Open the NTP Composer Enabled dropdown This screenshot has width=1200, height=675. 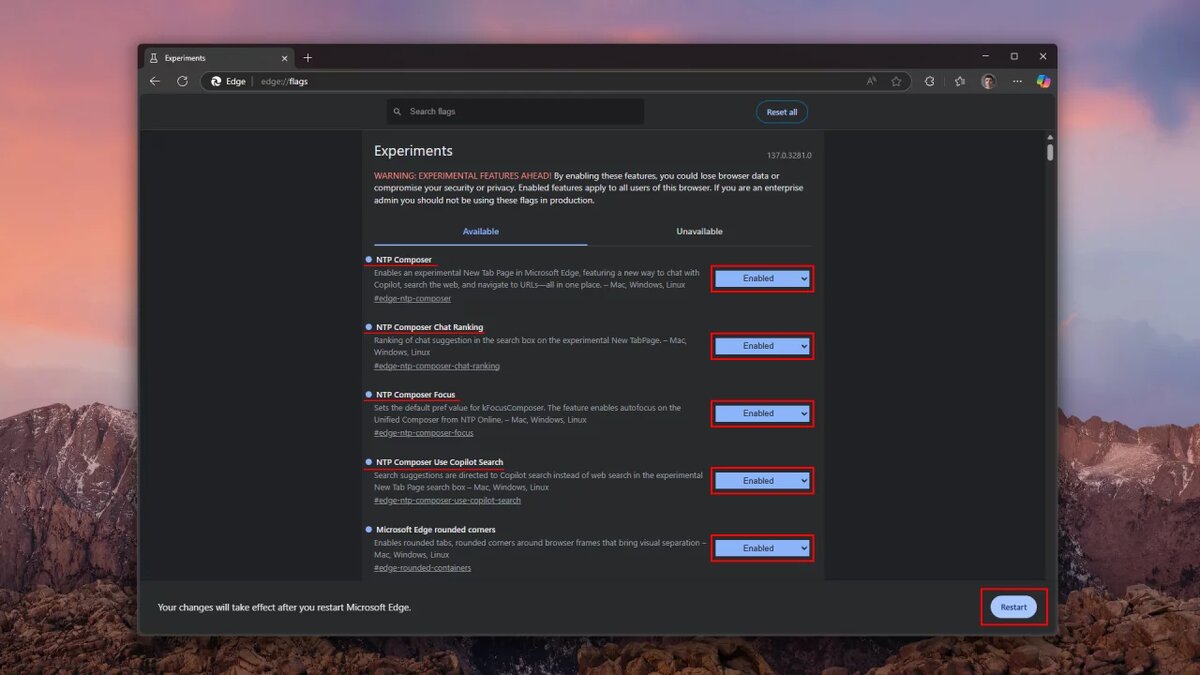762,279
